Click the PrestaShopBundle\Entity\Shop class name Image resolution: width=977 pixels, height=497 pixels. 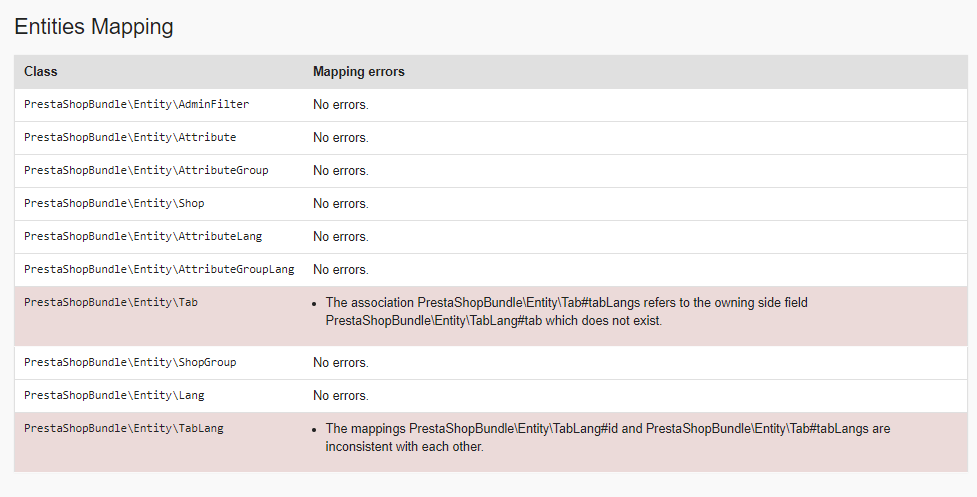tap(114, 203)
